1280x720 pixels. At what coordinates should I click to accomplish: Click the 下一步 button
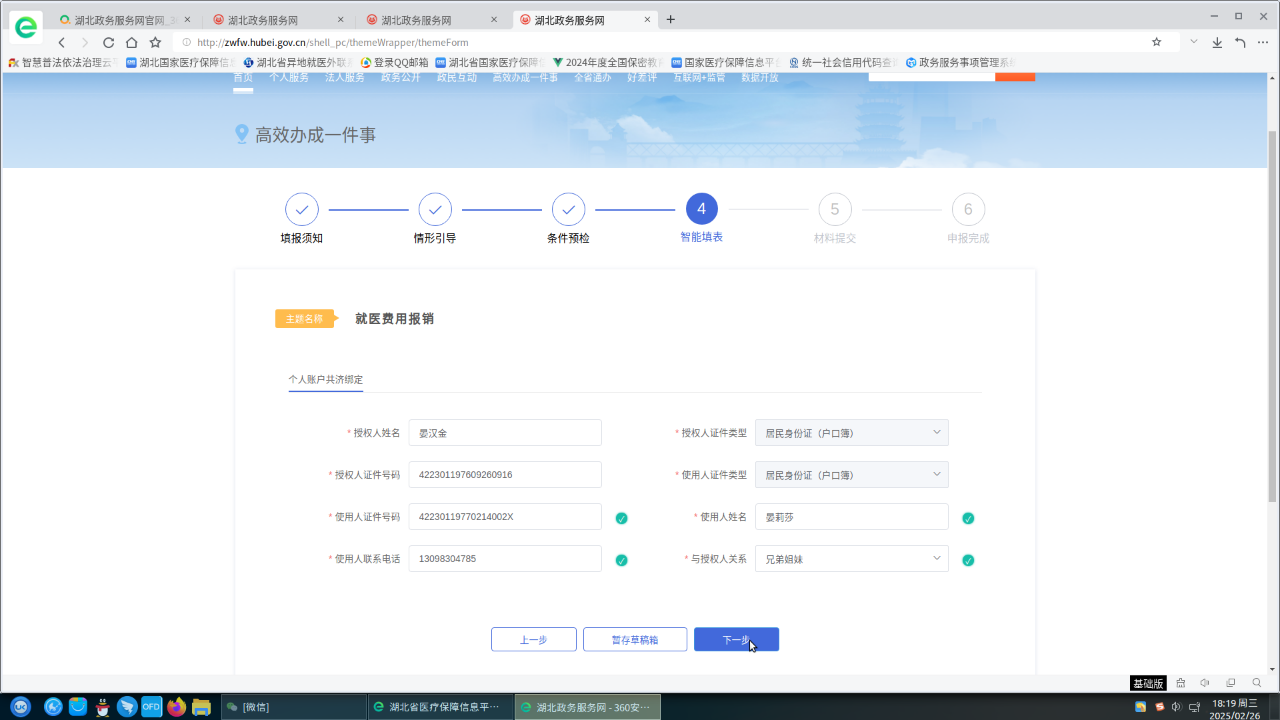click(736, 640)
